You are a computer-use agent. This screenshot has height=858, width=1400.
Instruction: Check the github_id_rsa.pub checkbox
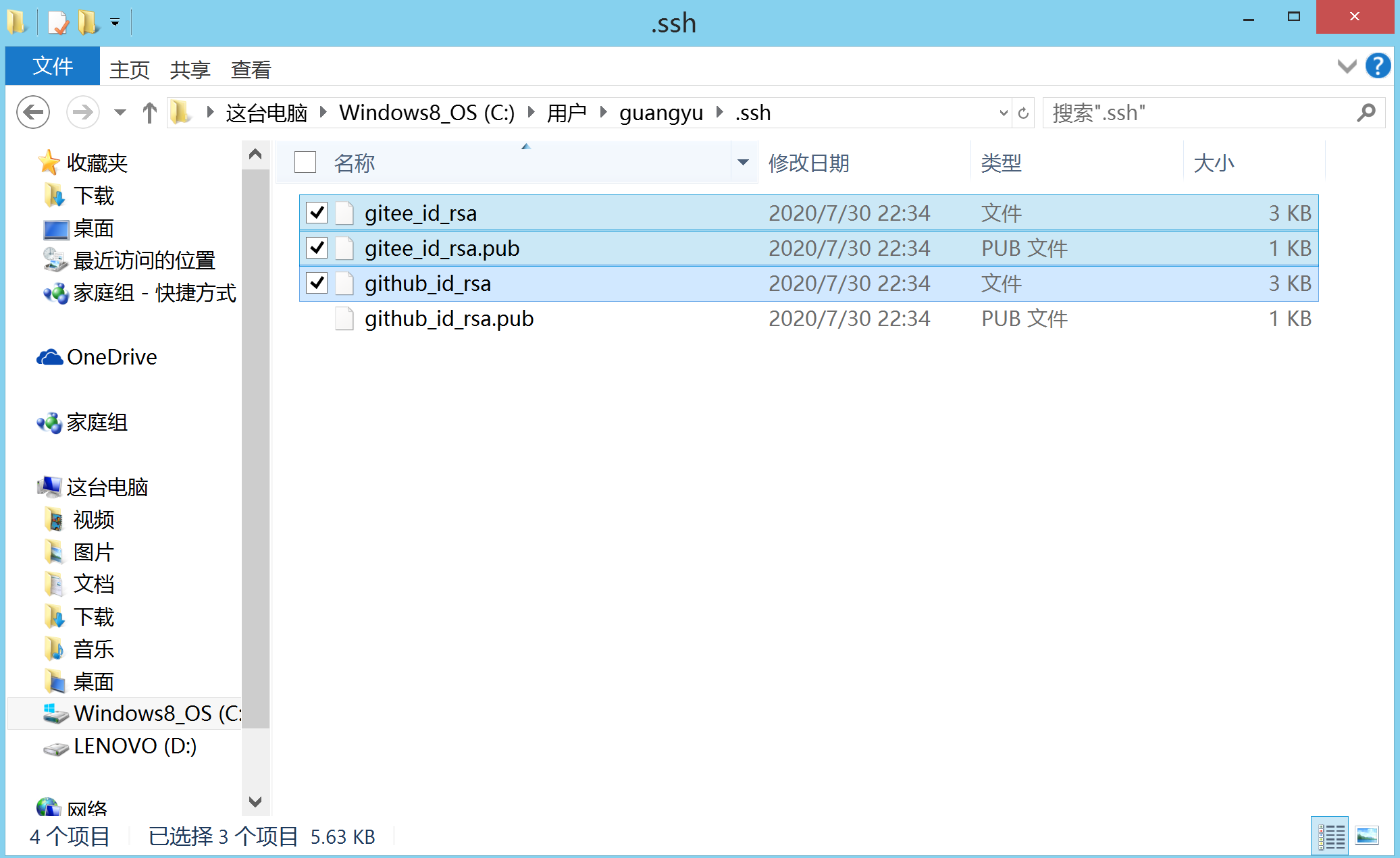point(316,319)
